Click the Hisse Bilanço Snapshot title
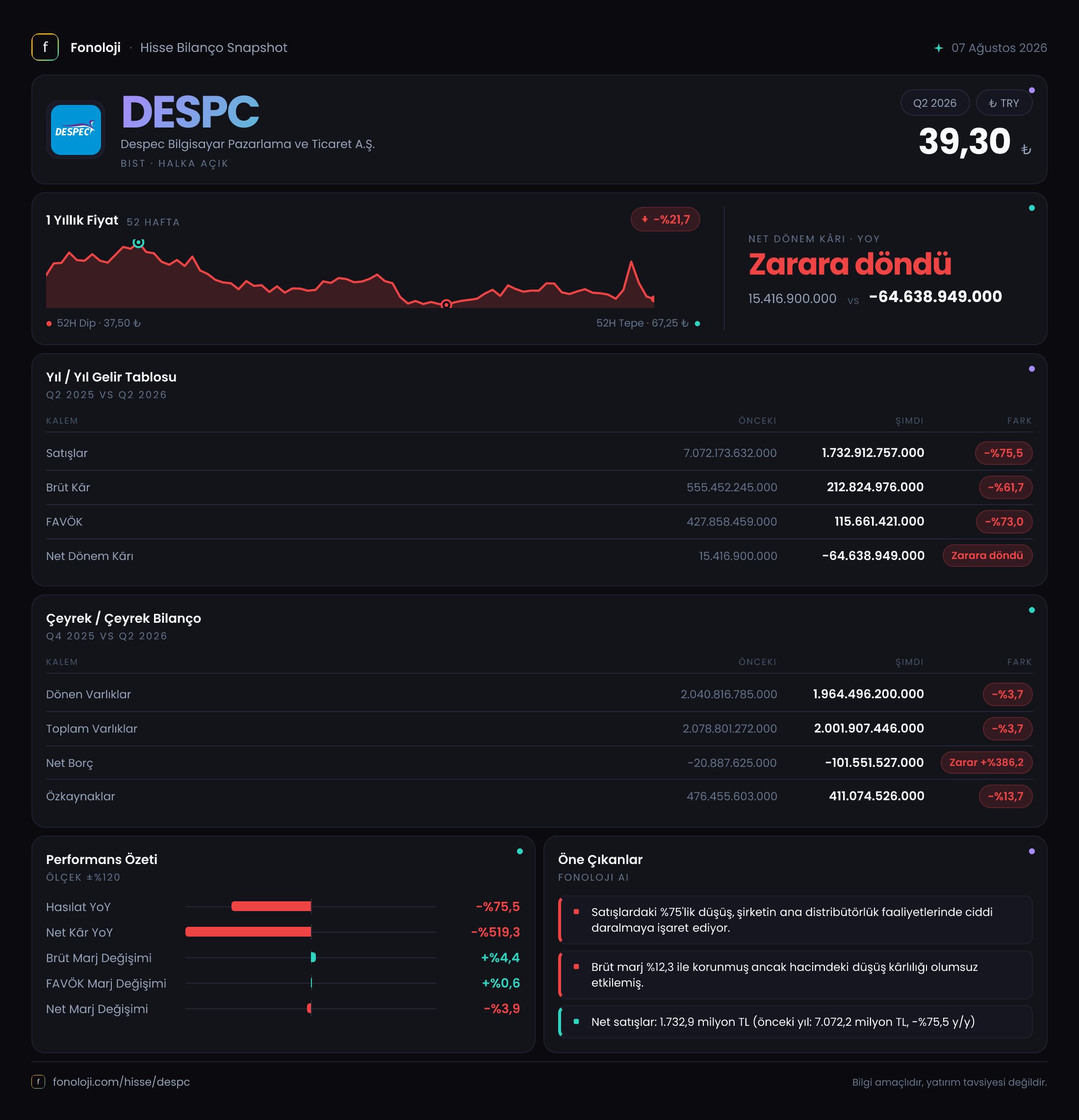 (214, 48)
